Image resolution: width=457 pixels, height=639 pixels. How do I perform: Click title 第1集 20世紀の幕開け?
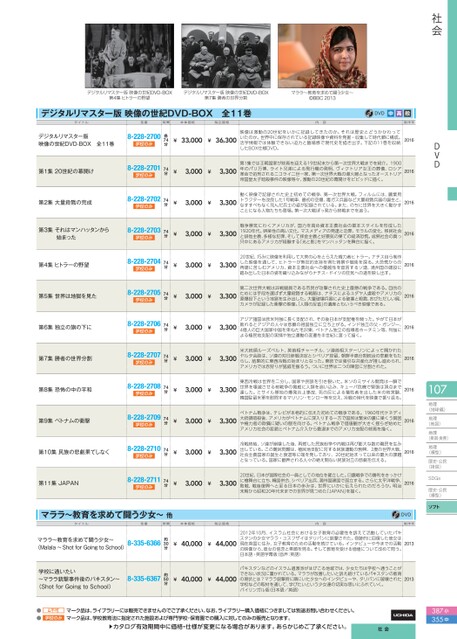(x=66, y=172)
